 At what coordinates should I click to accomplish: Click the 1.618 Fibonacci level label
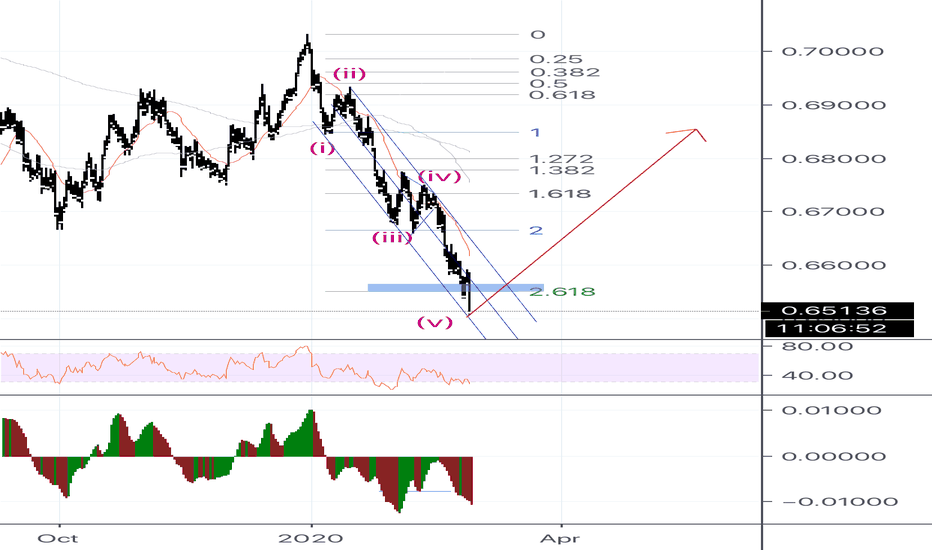[559, 194]
